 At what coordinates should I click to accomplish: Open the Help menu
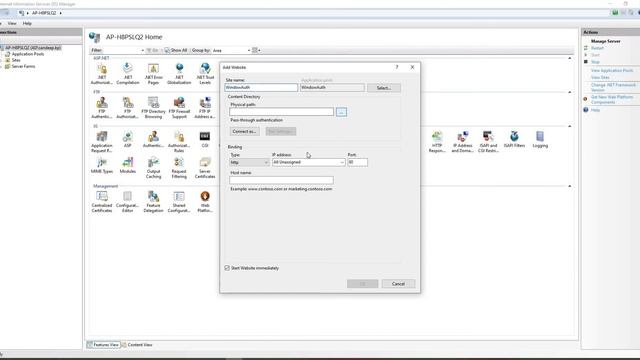click(x=27, y=23)
